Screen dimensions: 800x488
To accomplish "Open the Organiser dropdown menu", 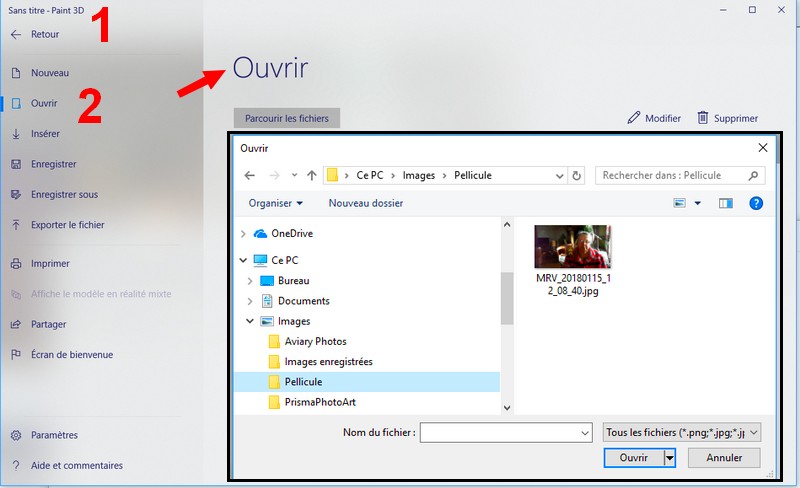I will coord(276,203).
